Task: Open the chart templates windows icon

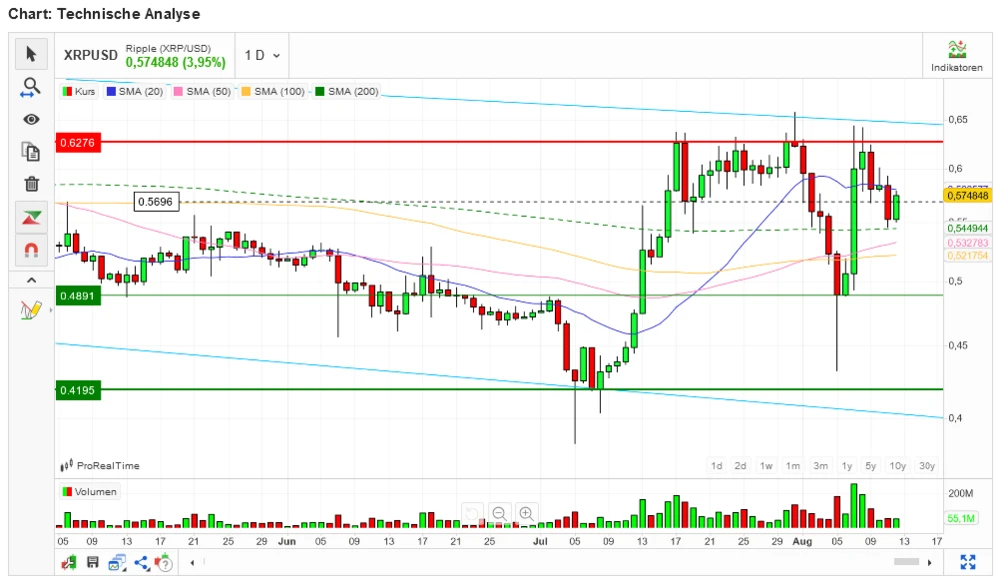Action: click(x=117, y=563)
